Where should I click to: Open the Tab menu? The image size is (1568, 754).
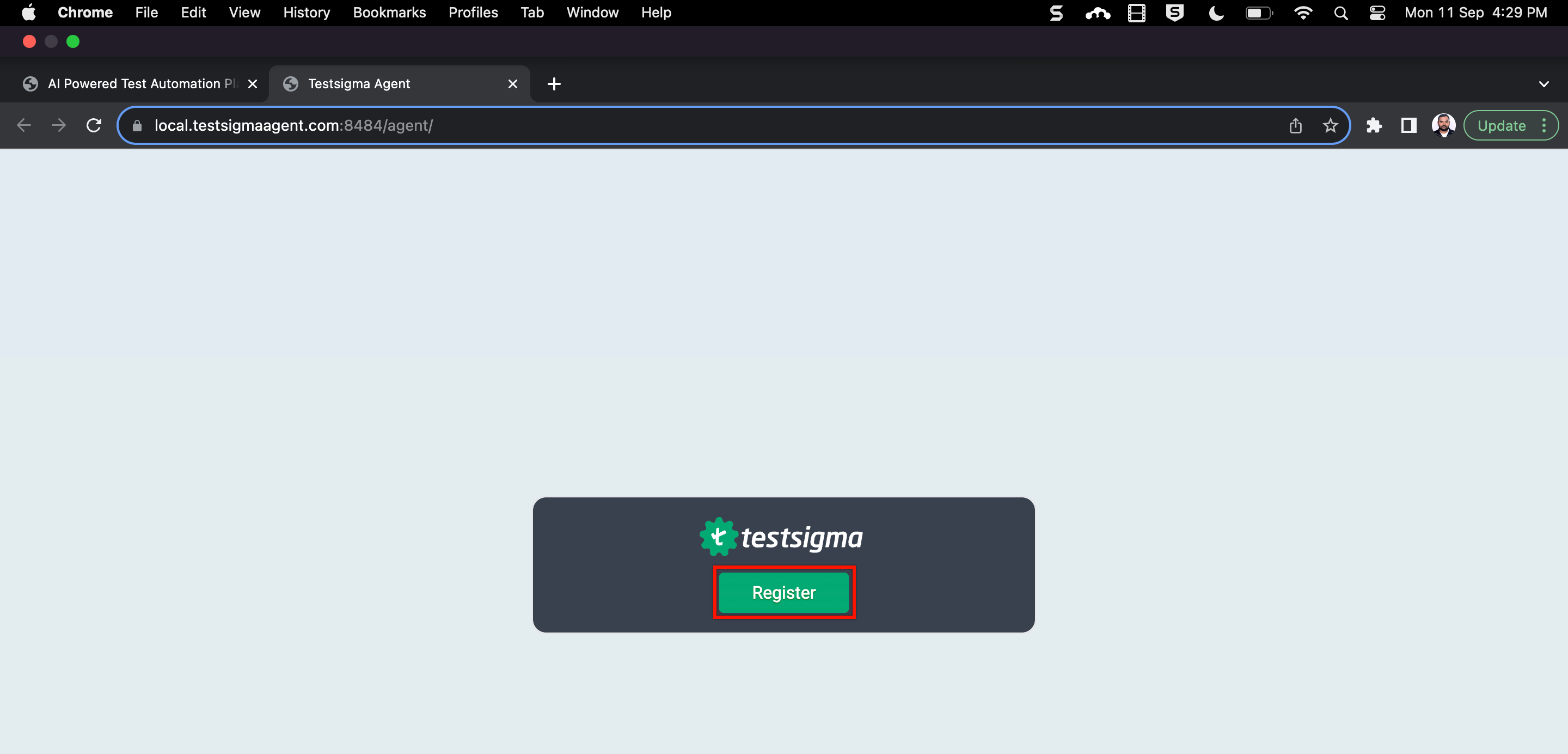[532, 12]
